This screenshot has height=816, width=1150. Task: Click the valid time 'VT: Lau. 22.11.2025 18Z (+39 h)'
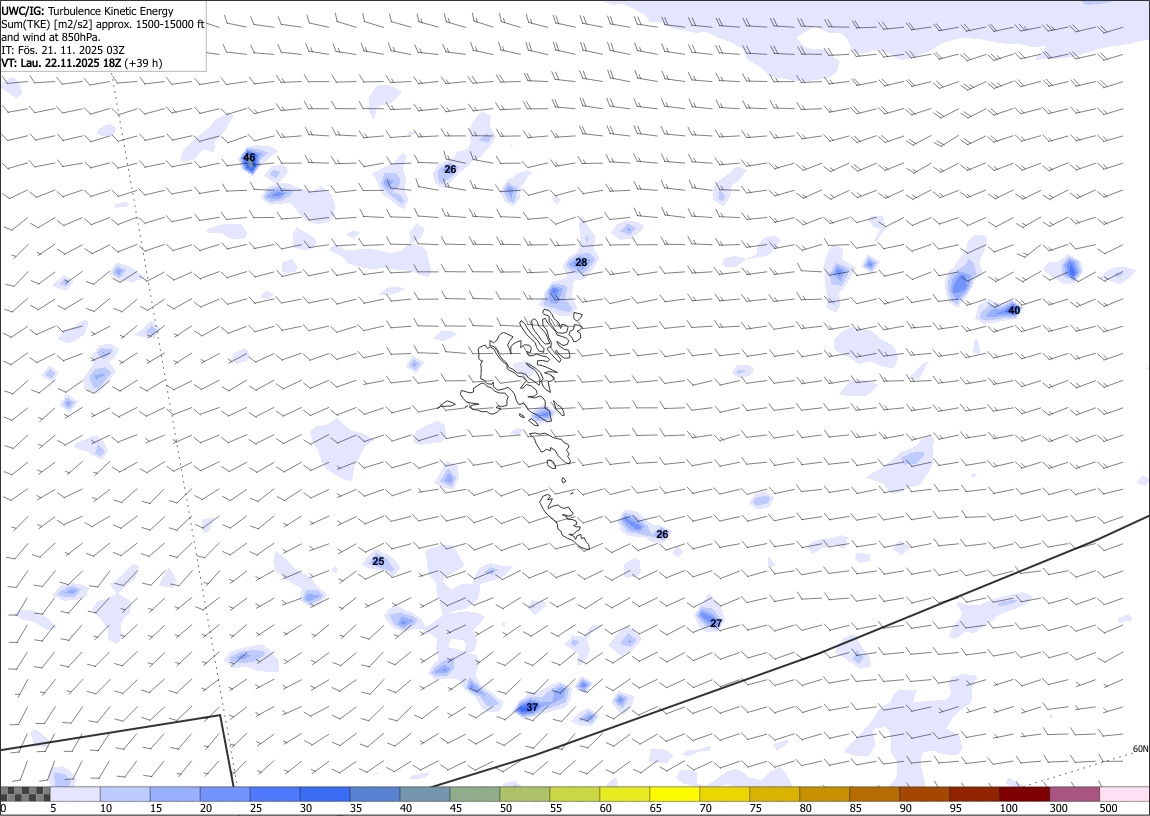[x=82, y=63]
